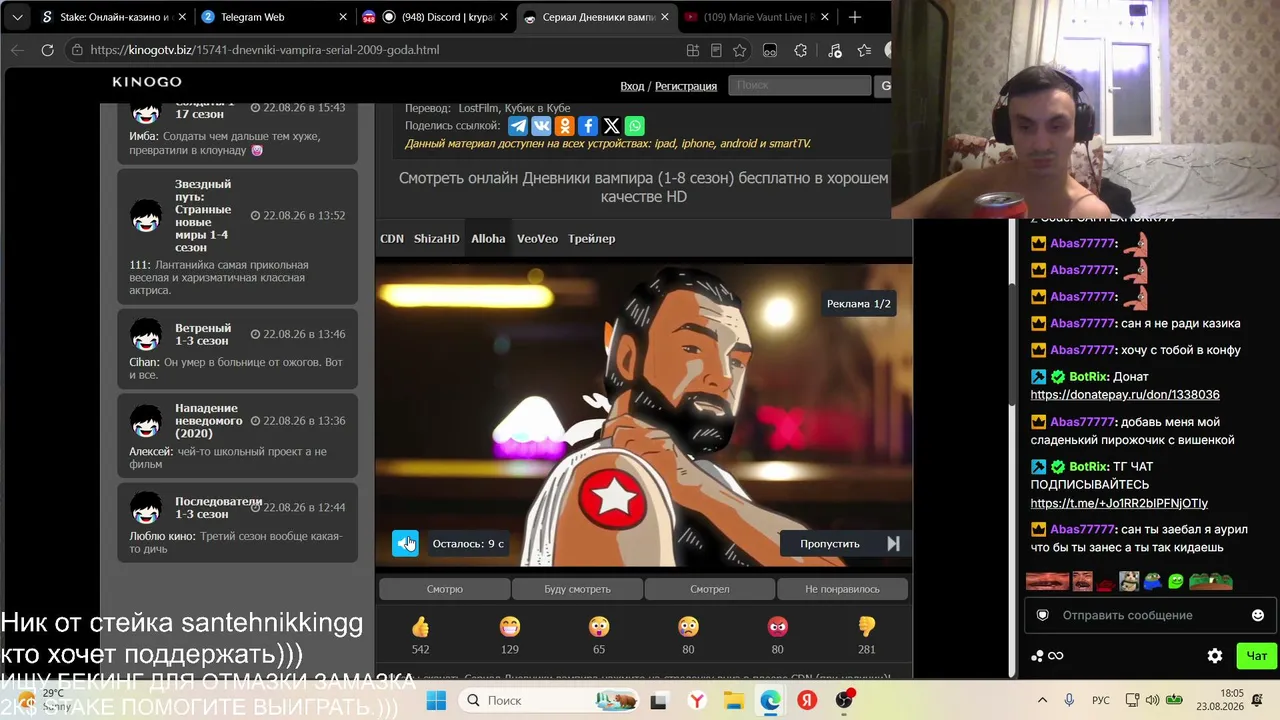Skip the ad with Пропустить button
1280x720 pixels.
[830, 544]
